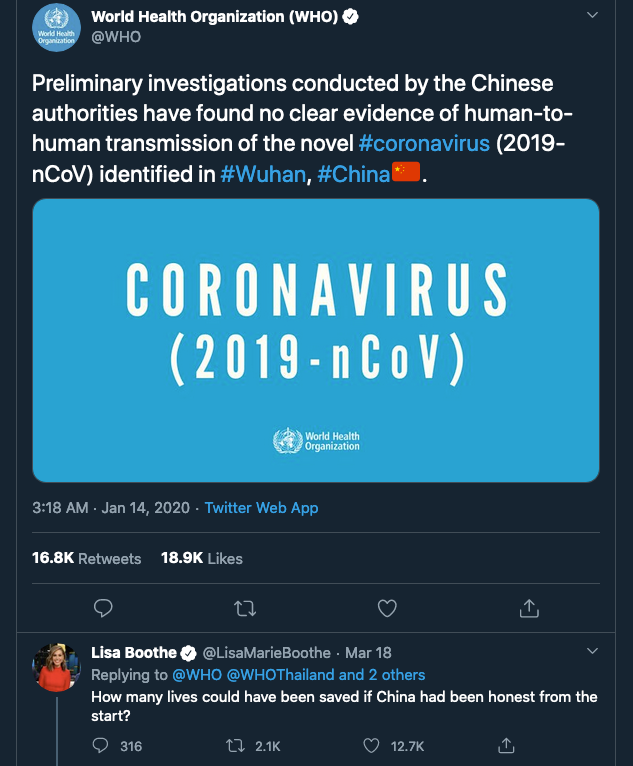
Task: Share the WHO tweet
Action: [x=530, y=608]
